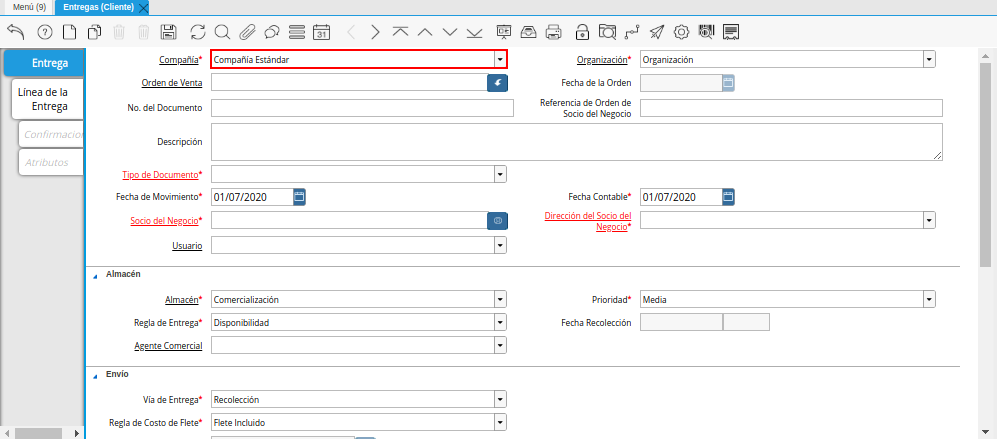Open the Vía de Entrega dropdown
Screen dimensions: 997x439
tap(500, 400)
